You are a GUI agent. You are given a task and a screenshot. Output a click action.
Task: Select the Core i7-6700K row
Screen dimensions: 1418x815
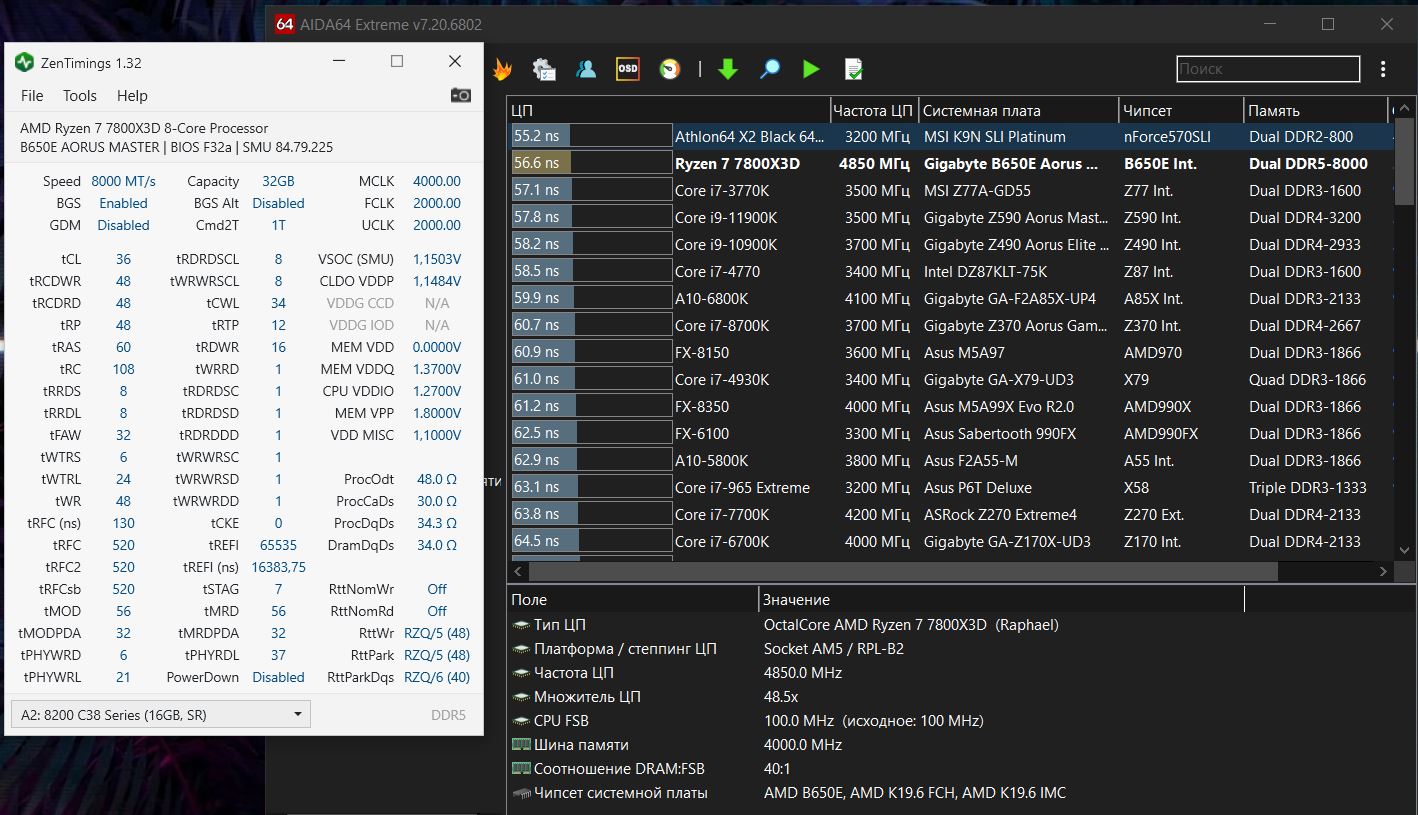950,542
